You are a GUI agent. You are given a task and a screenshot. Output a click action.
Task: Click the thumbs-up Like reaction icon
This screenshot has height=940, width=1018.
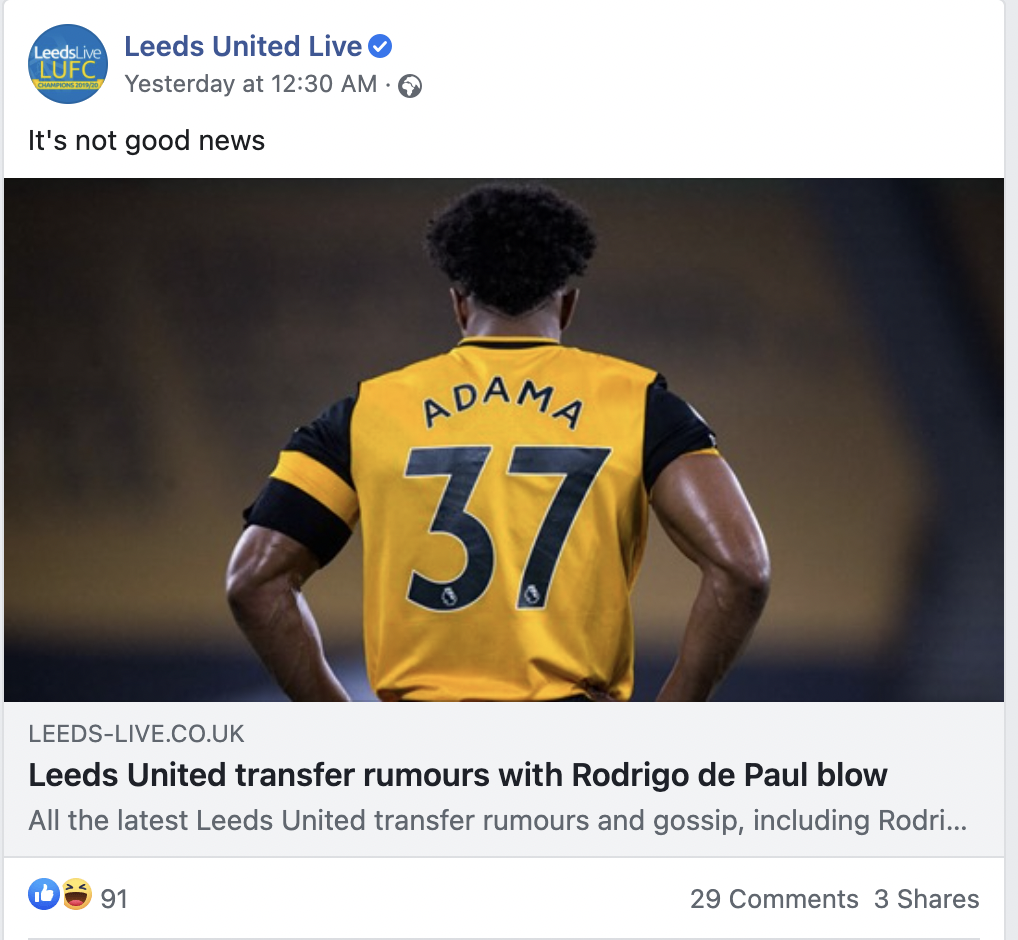click(44, 895)
